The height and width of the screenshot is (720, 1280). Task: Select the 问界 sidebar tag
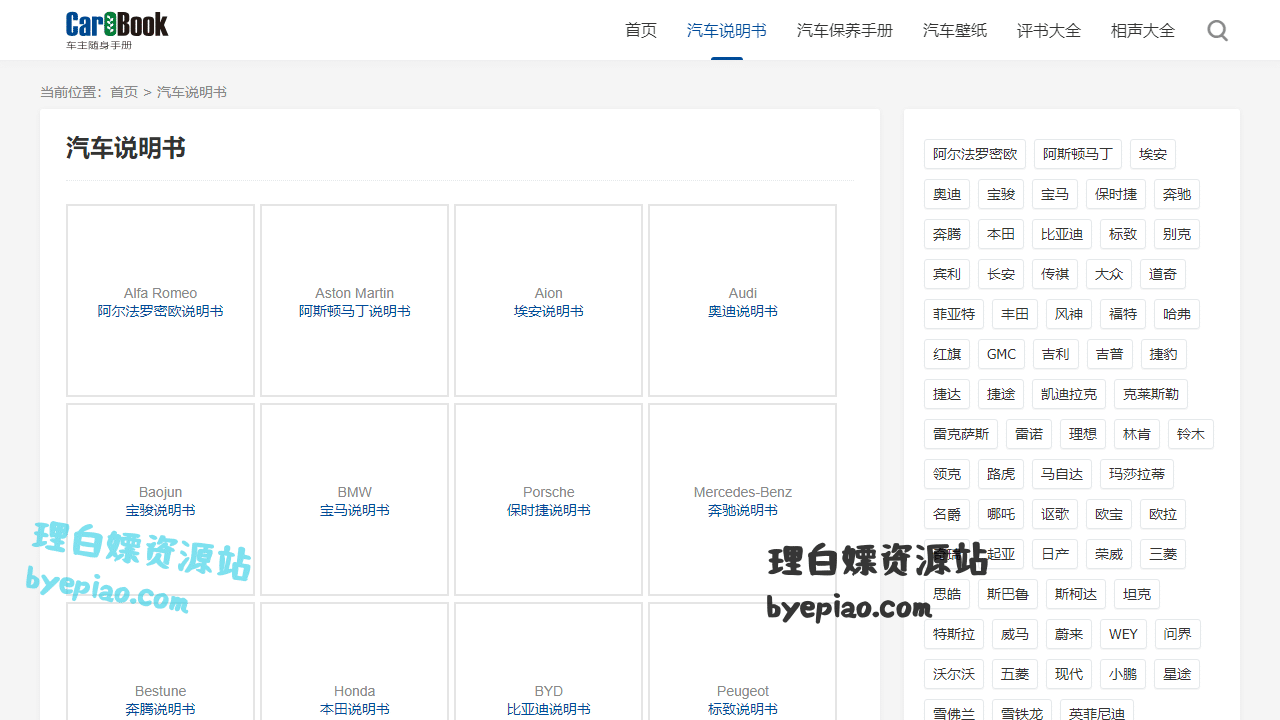[x=1177, y=634]
